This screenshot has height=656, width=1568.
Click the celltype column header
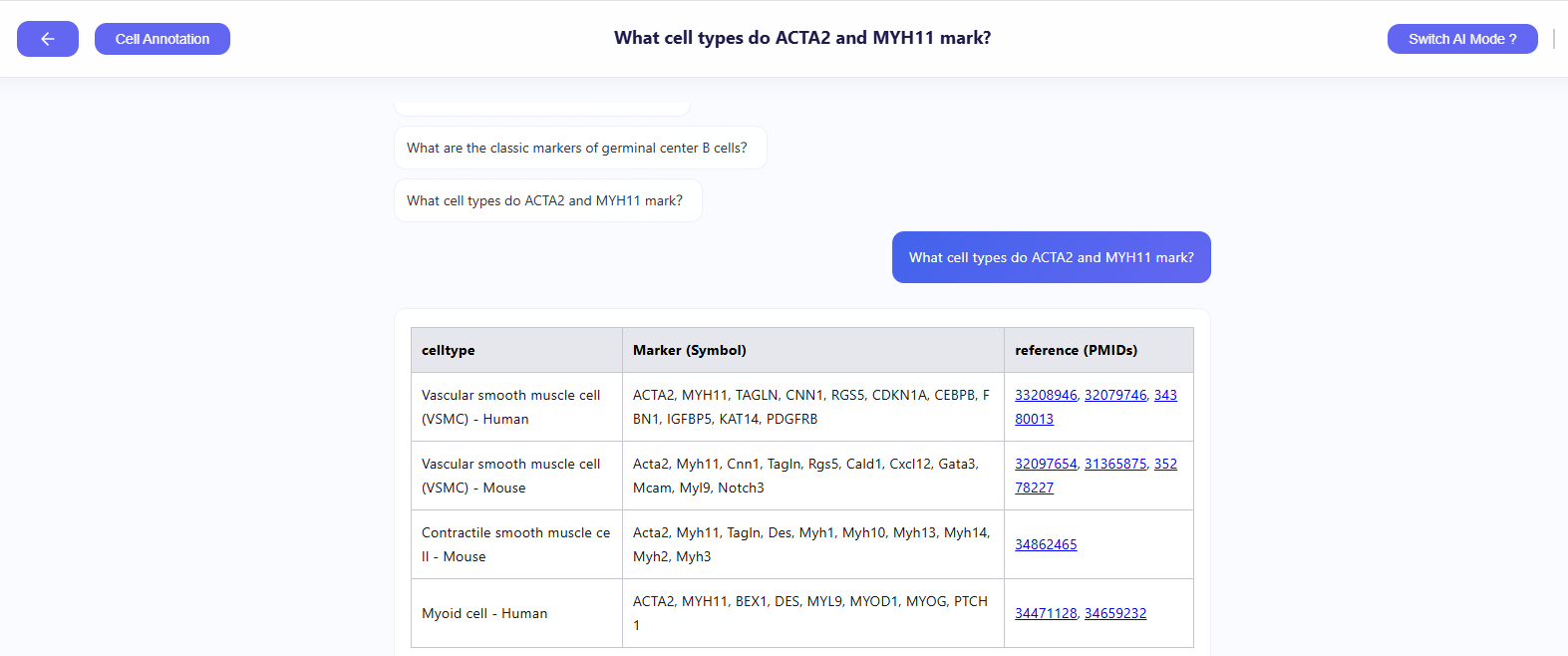click(x=449, y=350)
